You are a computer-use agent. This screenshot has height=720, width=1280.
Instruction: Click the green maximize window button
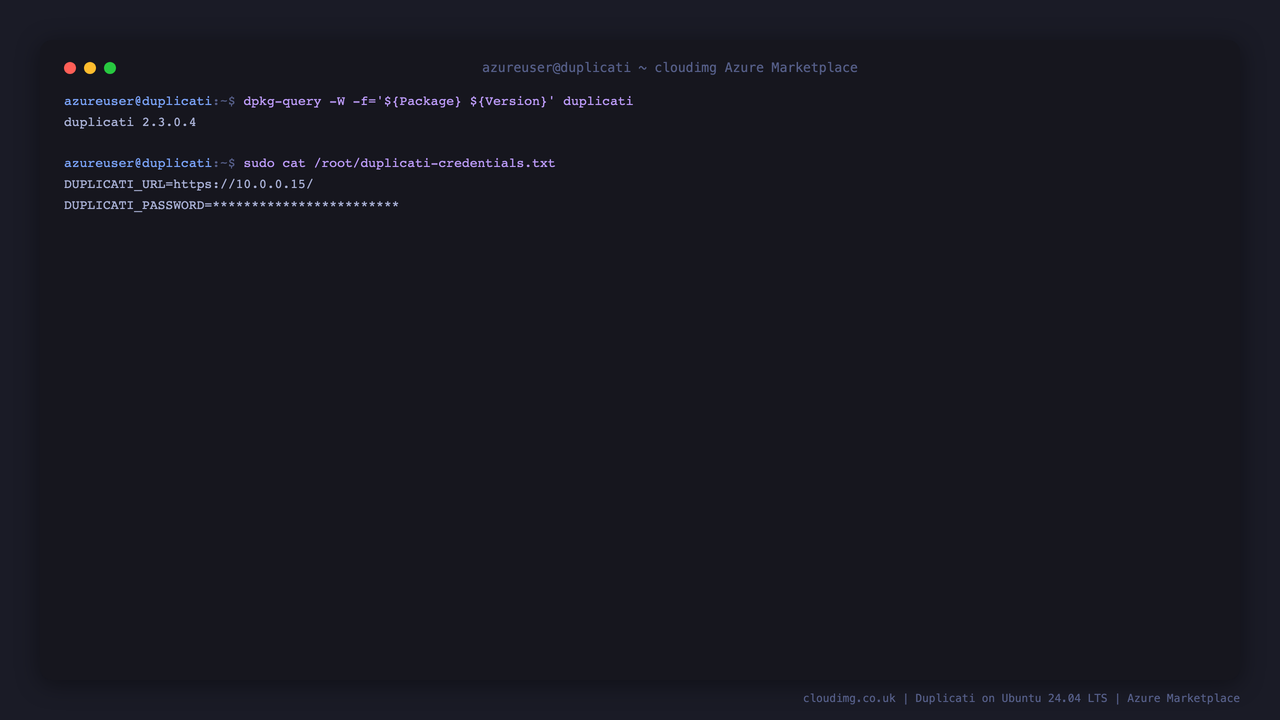pyautogui.click(x=110, y=68)
